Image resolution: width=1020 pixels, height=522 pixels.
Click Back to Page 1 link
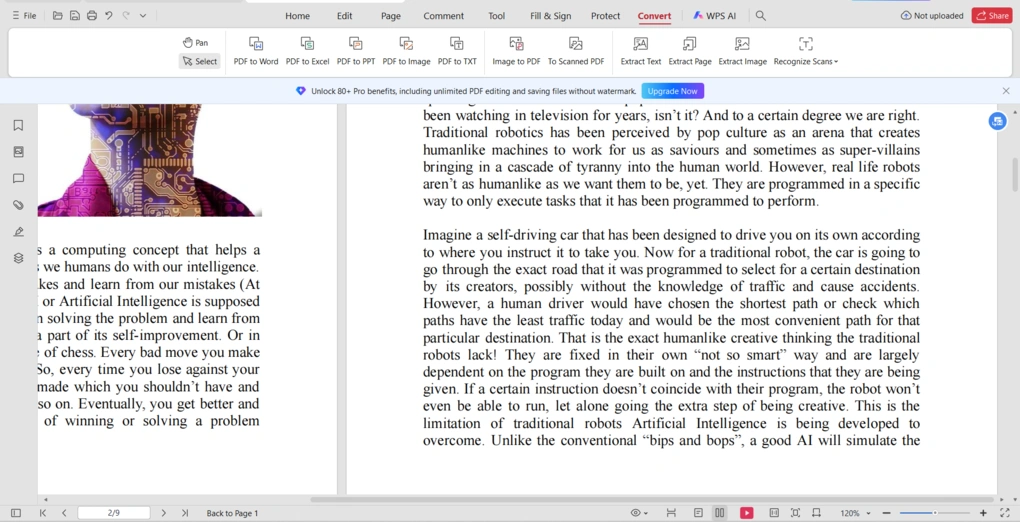[232, 513]
